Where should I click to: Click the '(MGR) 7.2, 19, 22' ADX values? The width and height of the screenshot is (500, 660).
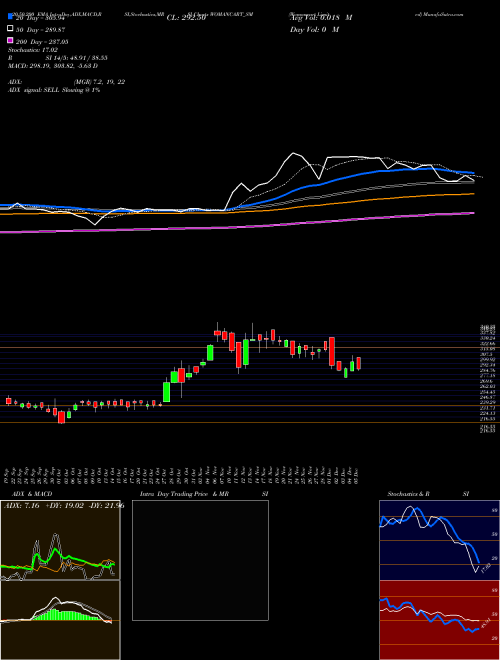(98, 82)
